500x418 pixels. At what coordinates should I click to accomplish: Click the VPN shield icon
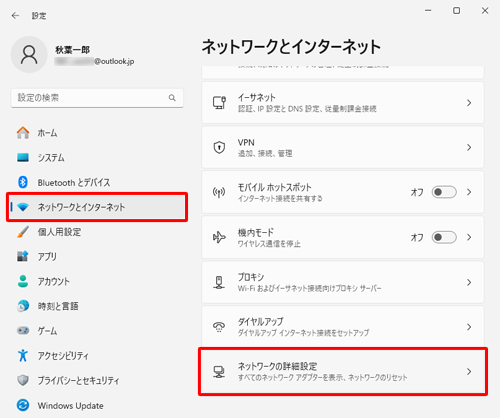219,147
